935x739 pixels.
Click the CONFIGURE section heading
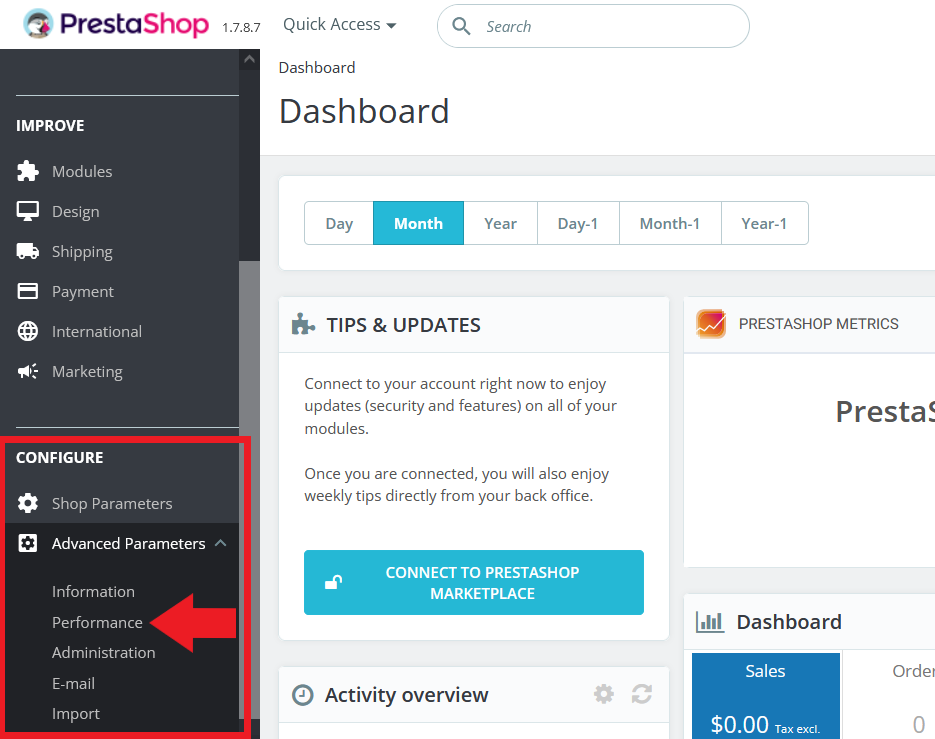60,457
